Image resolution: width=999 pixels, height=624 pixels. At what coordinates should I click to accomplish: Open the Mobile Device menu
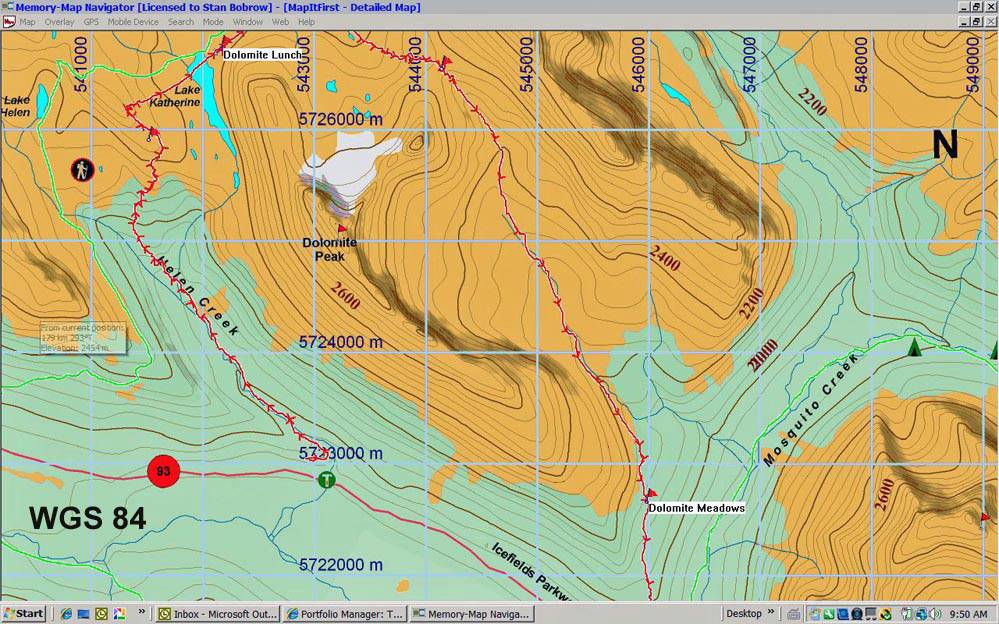coord(133,21)
